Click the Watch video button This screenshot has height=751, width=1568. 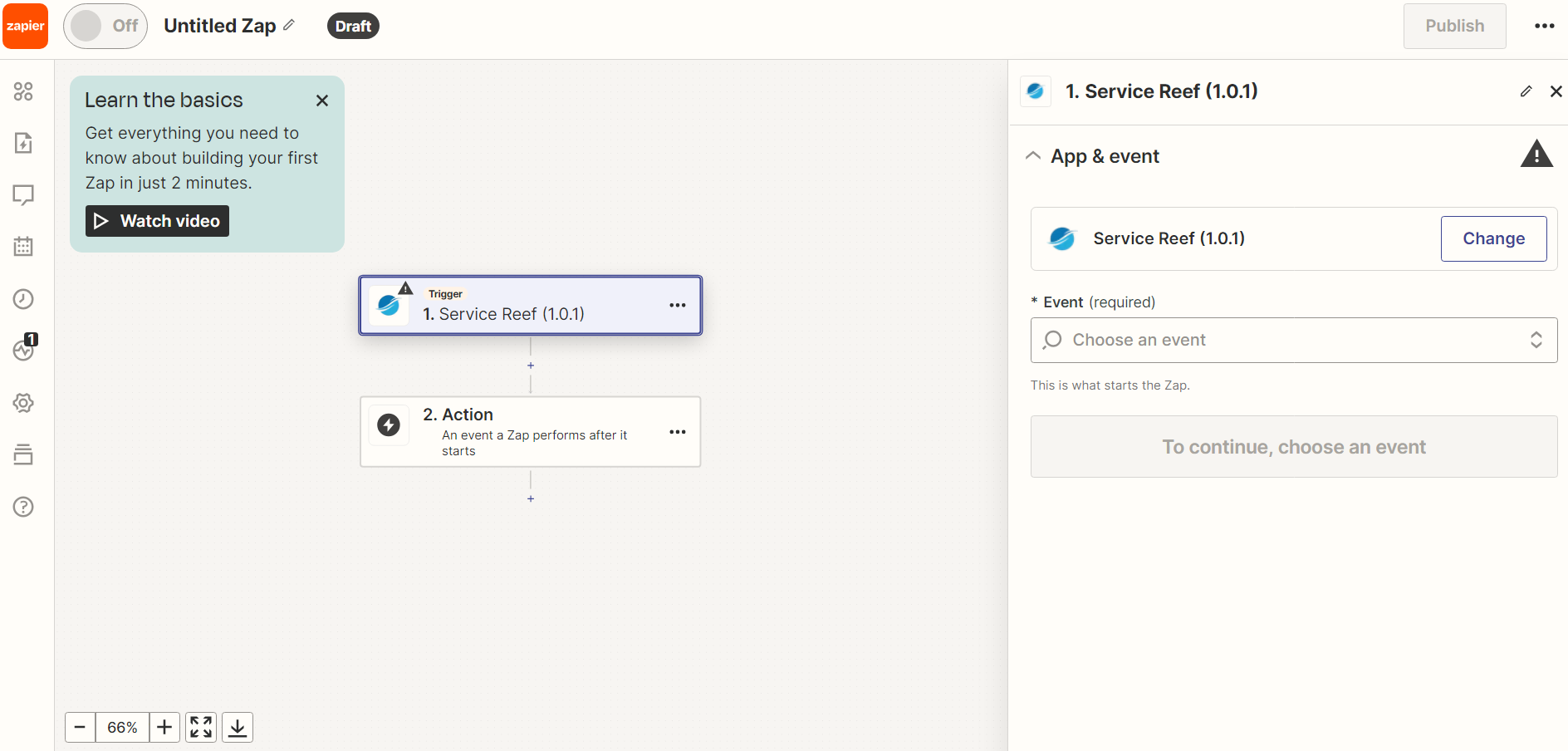(x=157, y=221)
